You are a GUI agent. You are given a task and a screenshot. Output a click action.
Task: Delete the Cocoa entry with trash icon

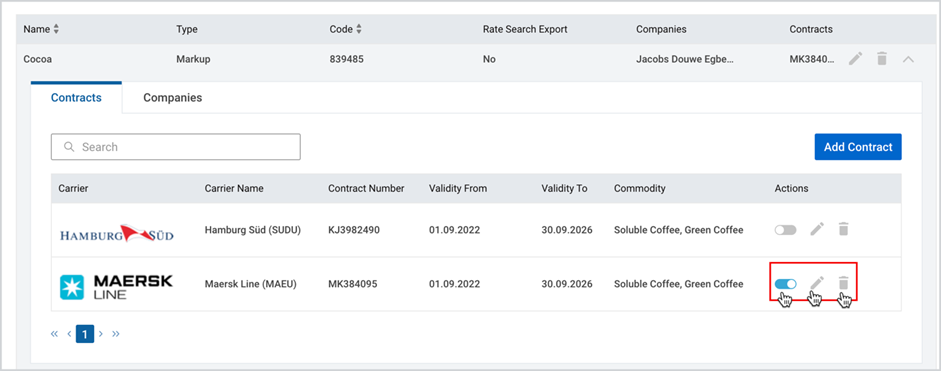click(882, 59)
